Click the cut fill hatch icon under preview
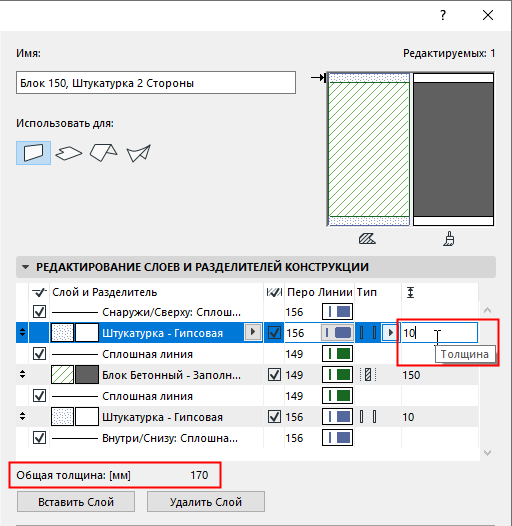The height and width of the screenshot is (526, 512). [x=367, y=239]
